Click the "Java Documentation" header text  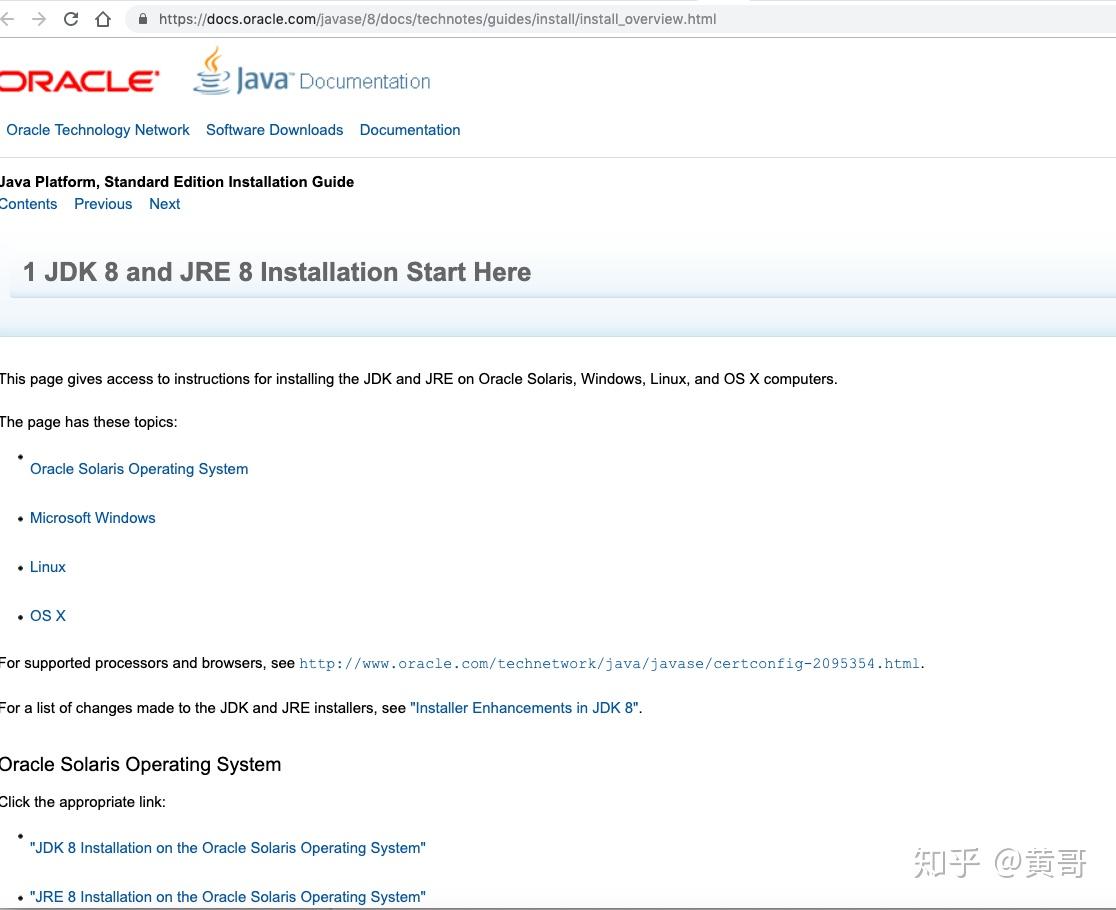click(x=333, y=80)
